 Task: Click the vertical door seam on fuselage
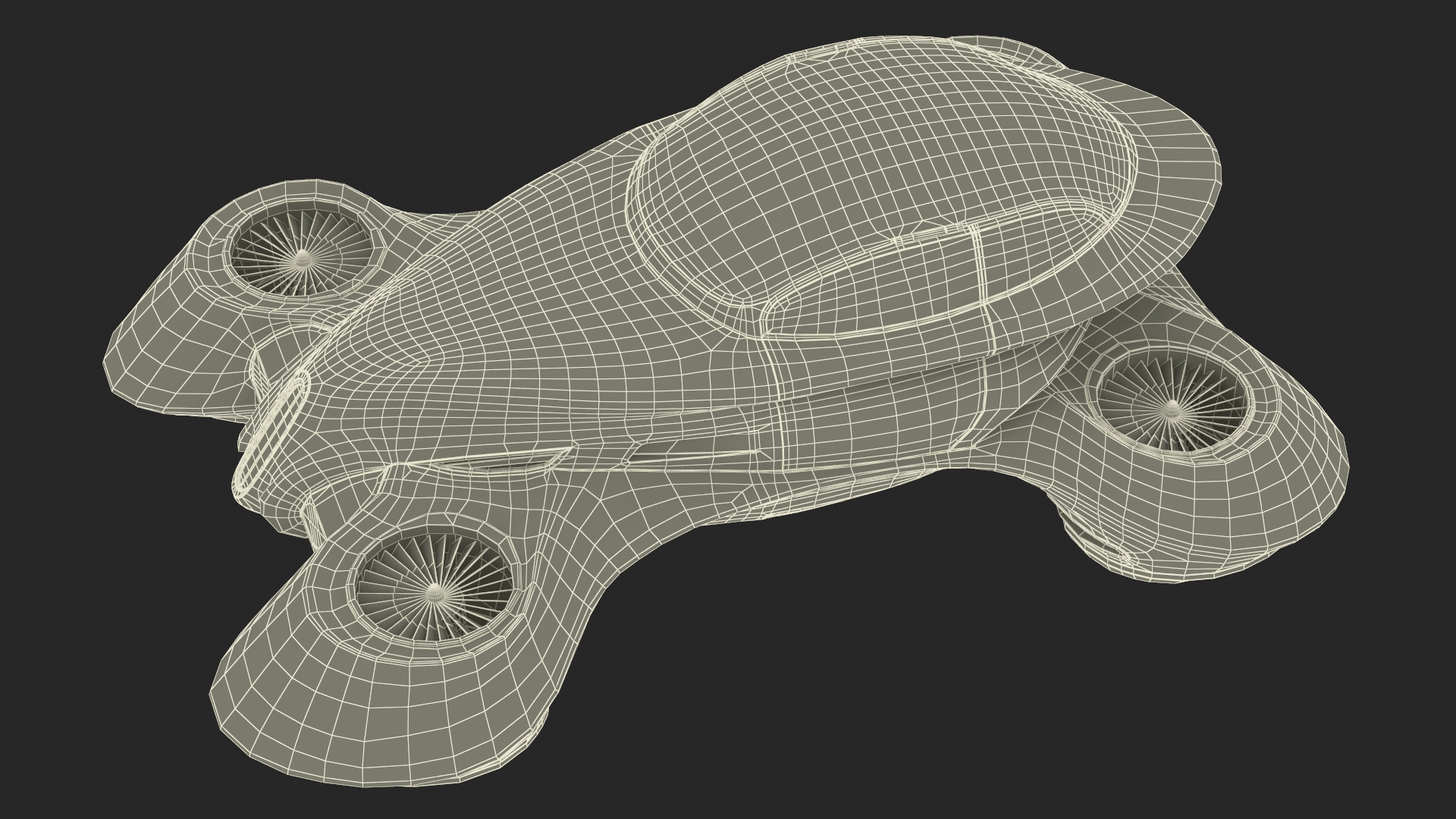(777, 394)
